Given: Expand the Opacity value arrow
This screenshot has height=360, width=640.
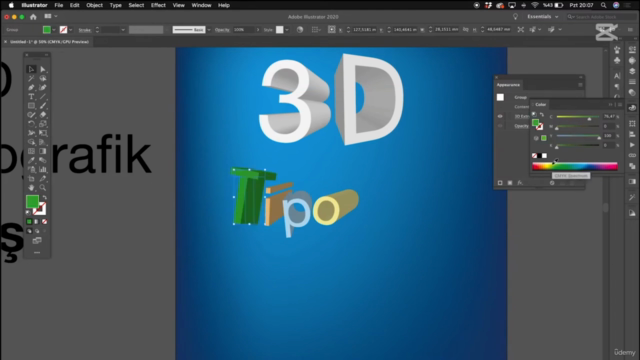Looking at the screenshot, I should click(x=258, y=30).
